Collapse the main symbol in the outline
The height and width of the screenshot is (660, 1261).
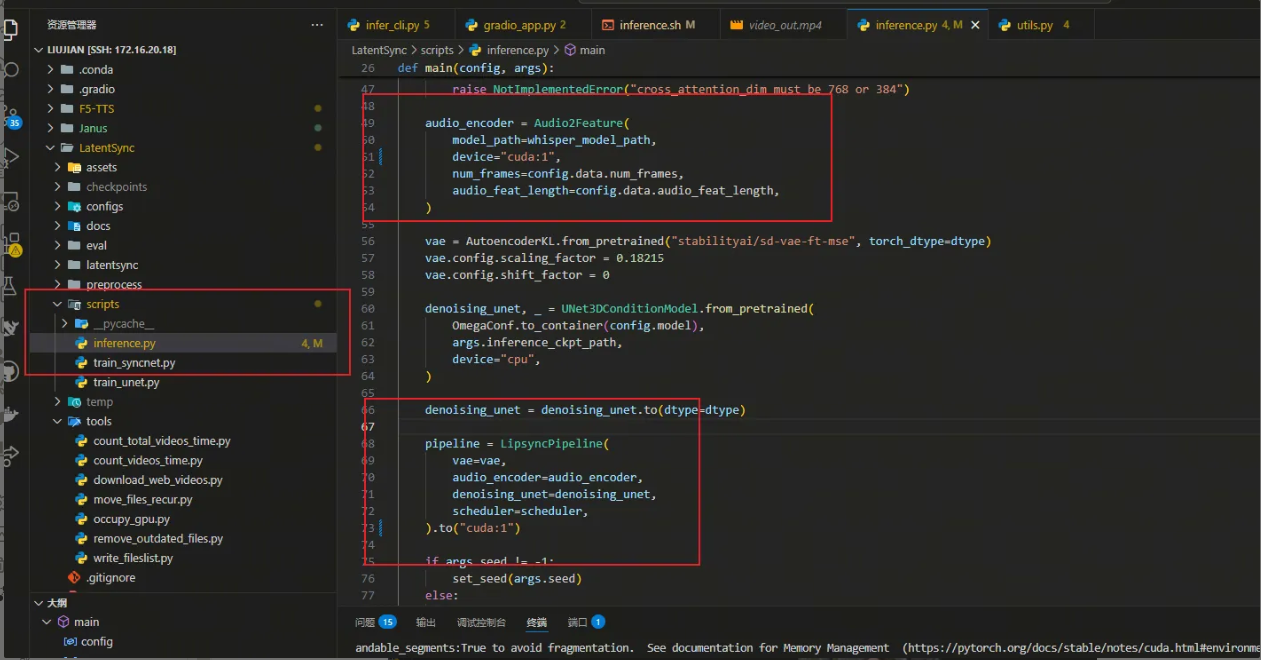tap(47, 622)
